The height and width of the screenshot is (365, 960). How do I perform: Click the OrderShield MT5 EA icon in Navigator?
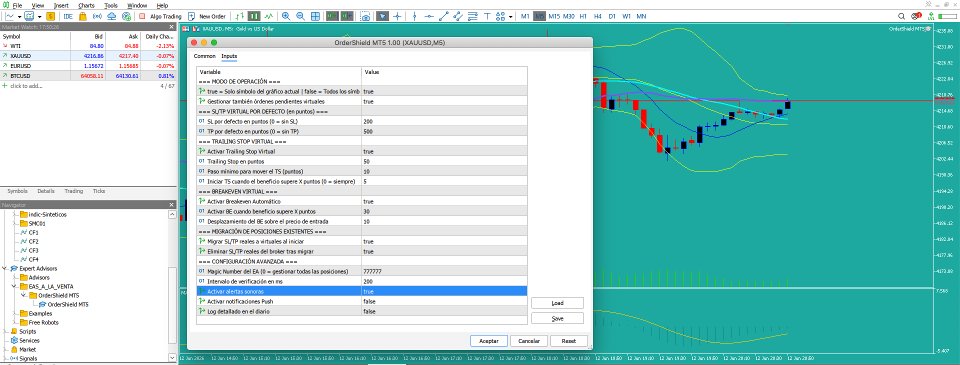pos(43,304)
